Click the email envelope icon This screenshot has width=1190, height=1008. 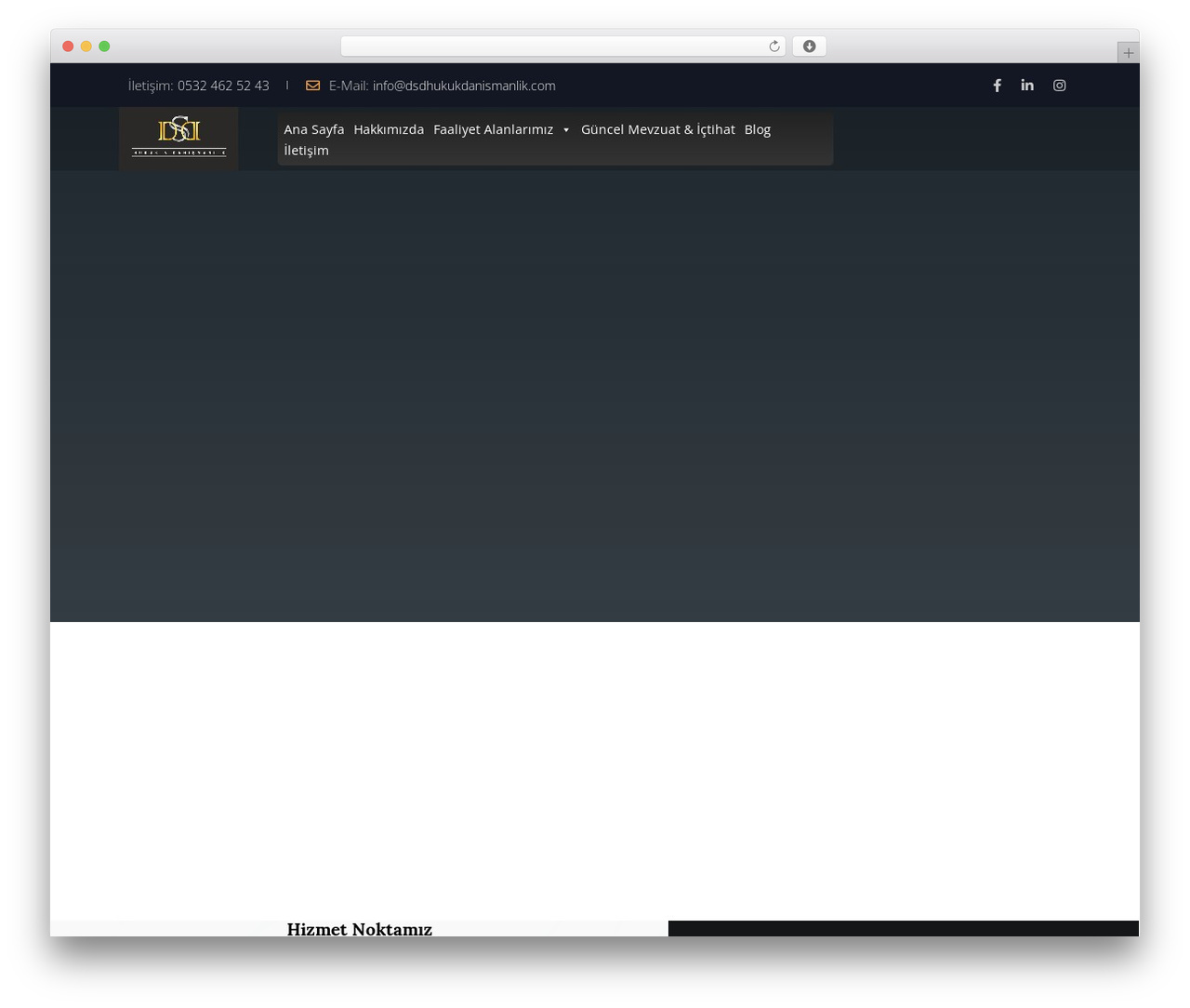(312, 86)
